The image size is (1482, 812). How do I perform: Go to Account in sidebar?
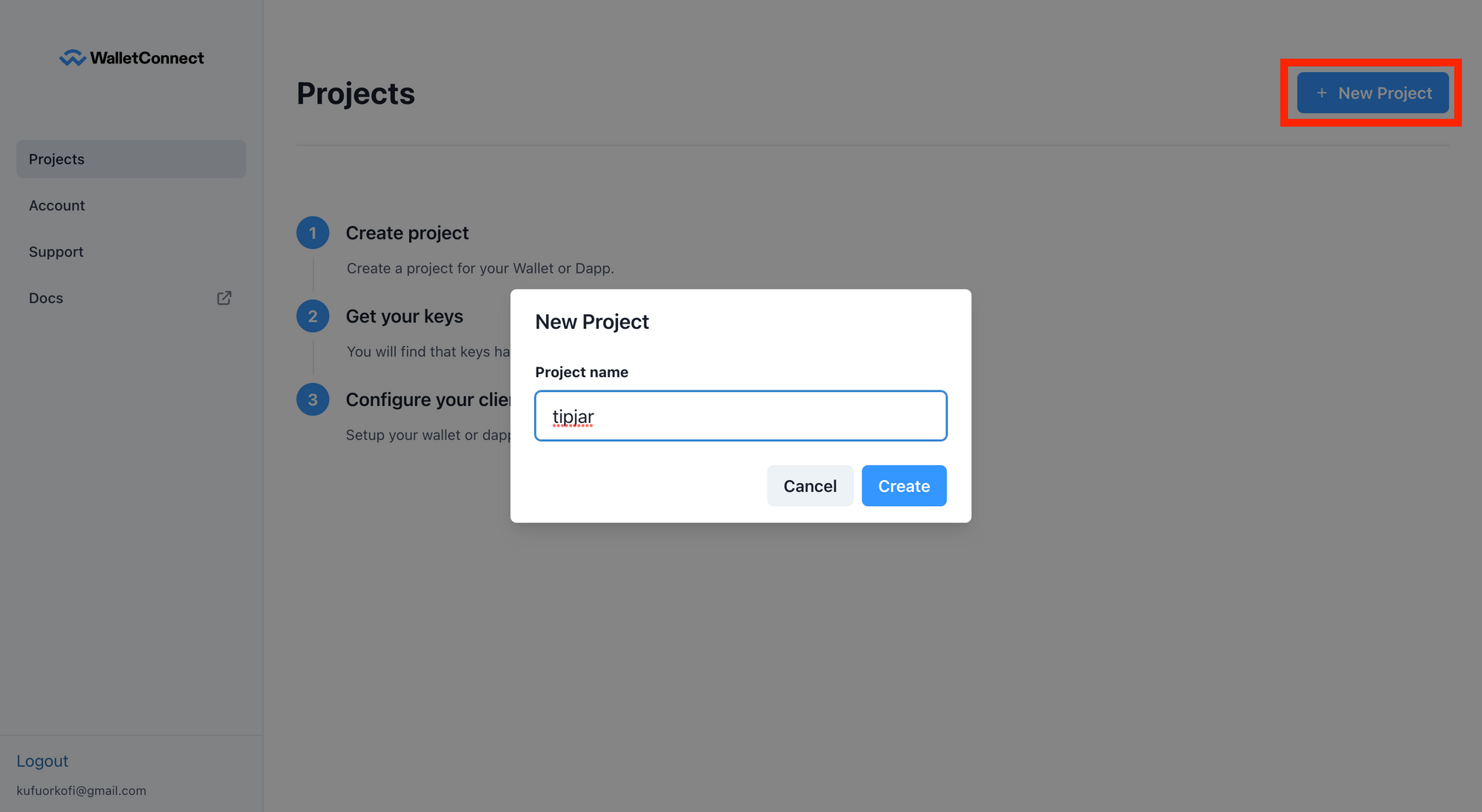coord(57,205)
